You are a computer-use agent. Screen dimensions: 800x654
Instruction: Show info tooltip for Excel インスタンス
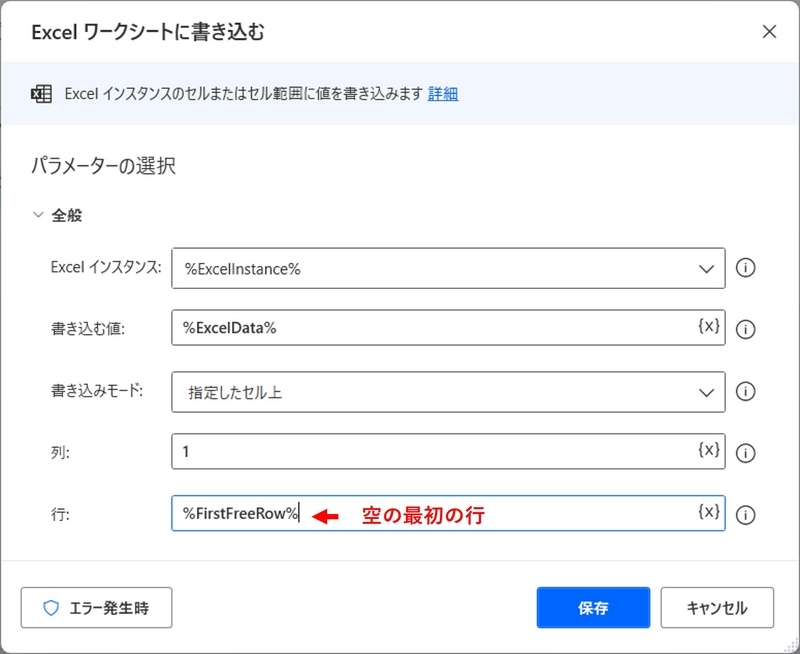click(746, 268)
